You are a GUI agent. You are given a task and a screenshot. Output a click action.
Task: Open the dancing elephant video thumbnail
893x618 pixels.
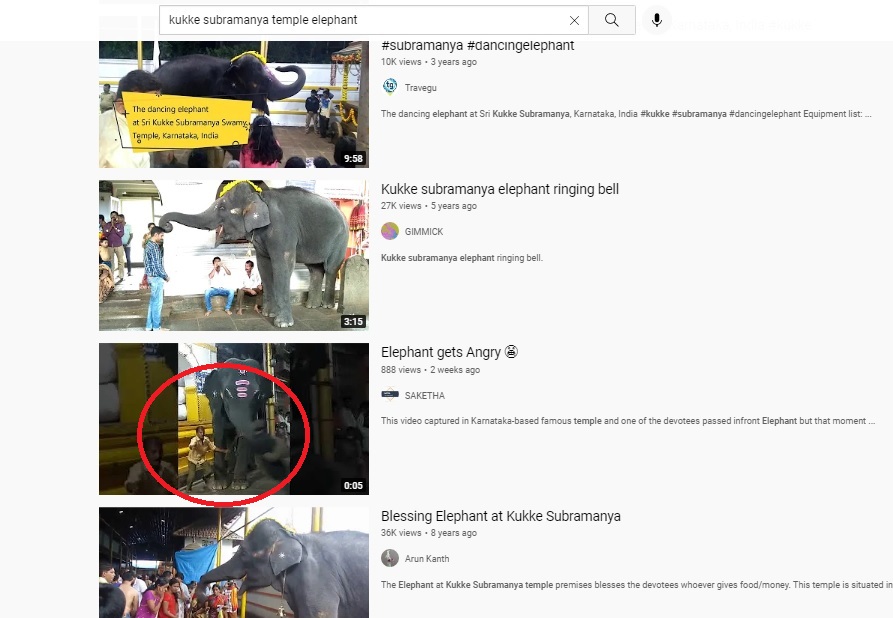coord(234,104)
